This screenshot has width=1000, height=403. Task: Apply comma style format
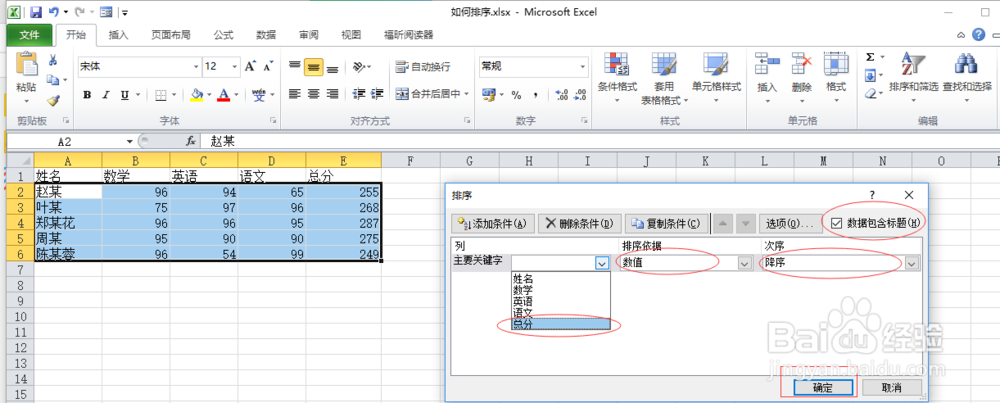[536, 95]
